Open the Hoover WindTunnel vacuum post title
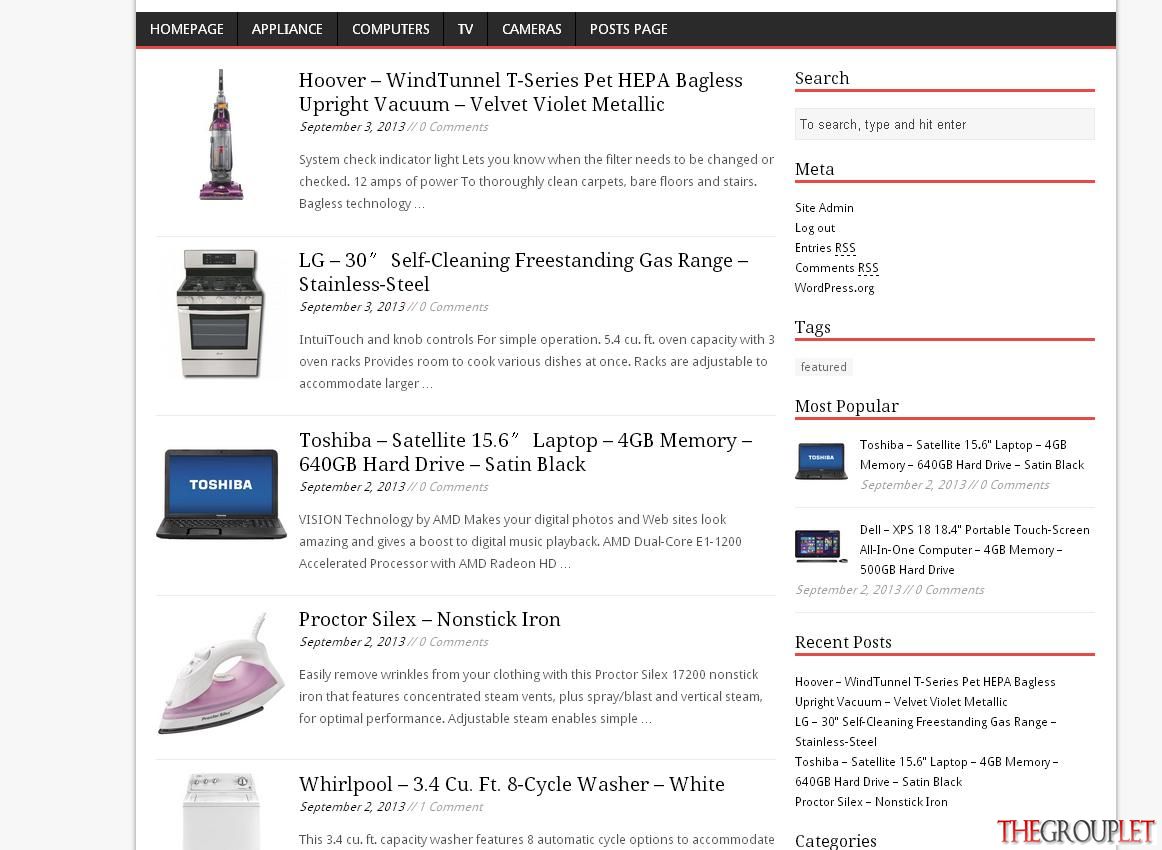This screenshot has height=850, width=1162. click(x=520, y=92)
